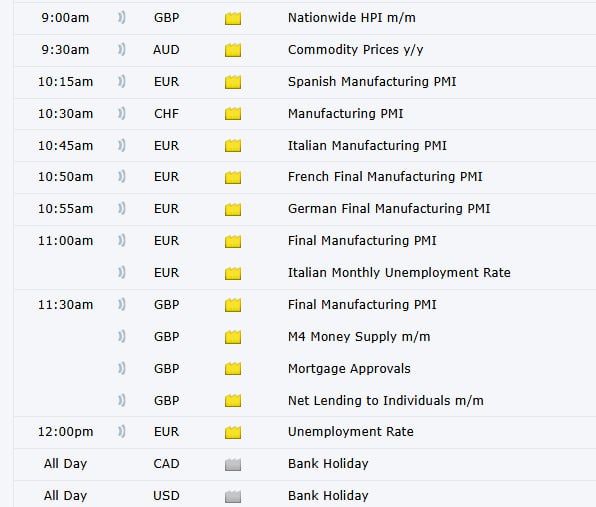
Task: Select the 10:30am time cell
Action: coord(65,114)
